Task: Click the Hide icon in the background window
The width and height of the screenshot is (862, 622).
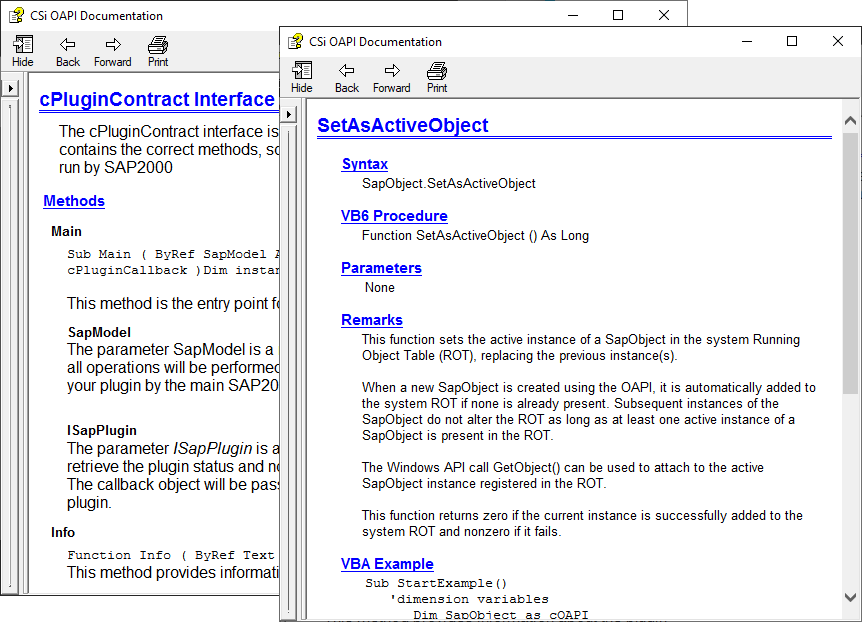Action: point(22,50)
